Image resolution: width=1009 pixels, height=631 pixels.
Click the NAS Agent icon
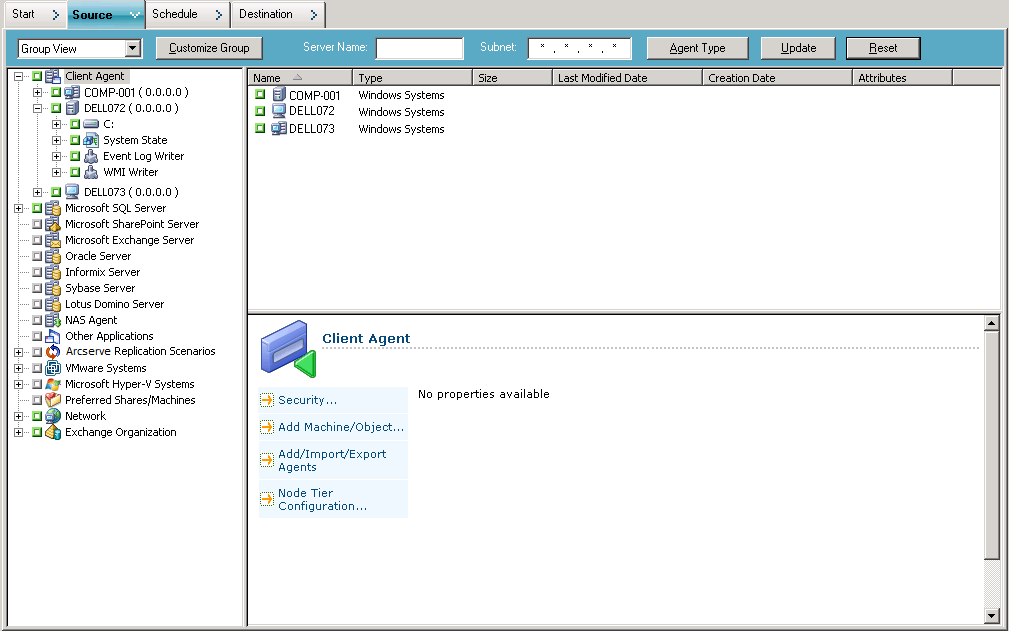tap(53, 320)
